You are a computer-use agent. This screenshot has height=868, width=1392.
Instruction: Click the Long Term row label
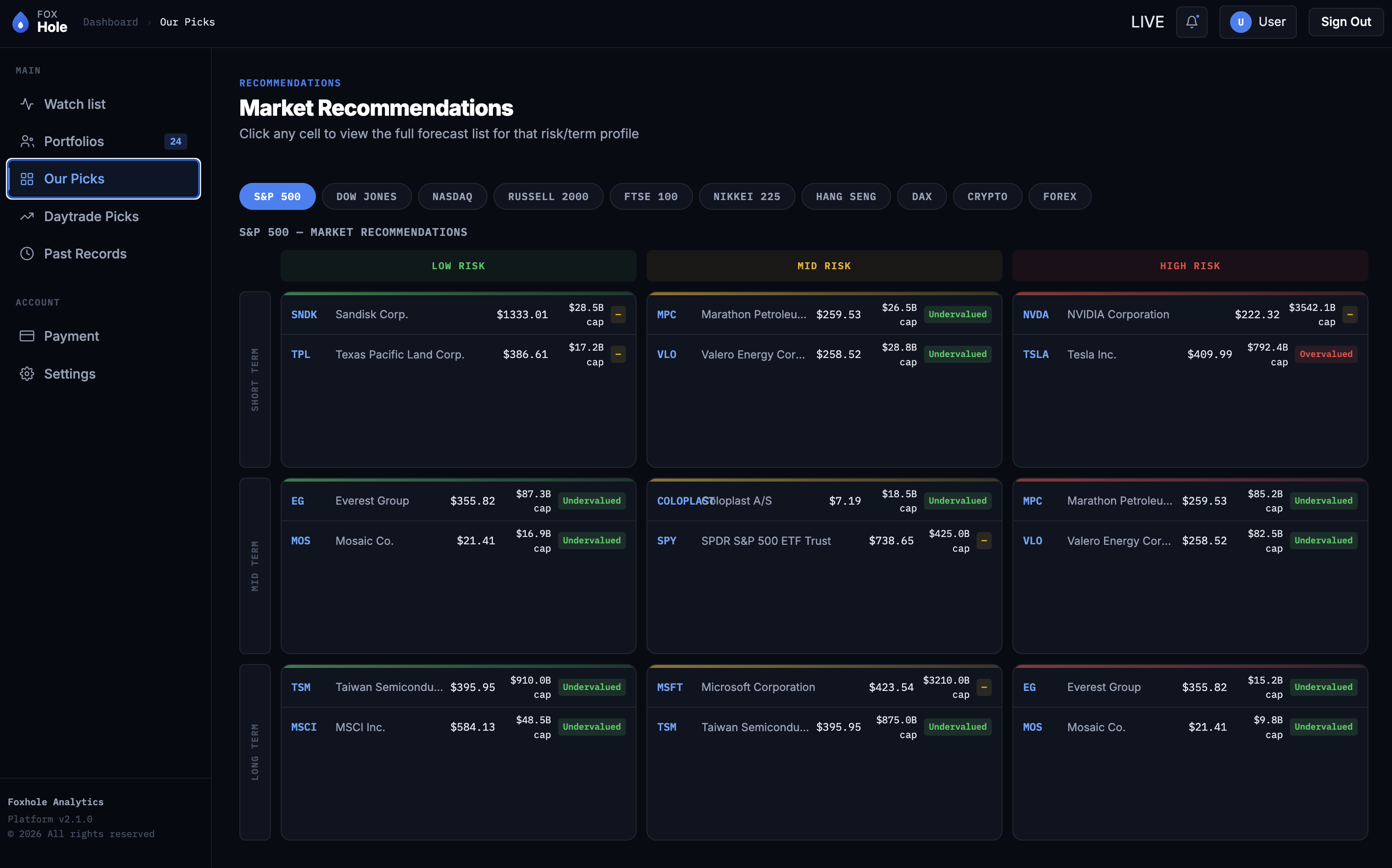(255, 752)
